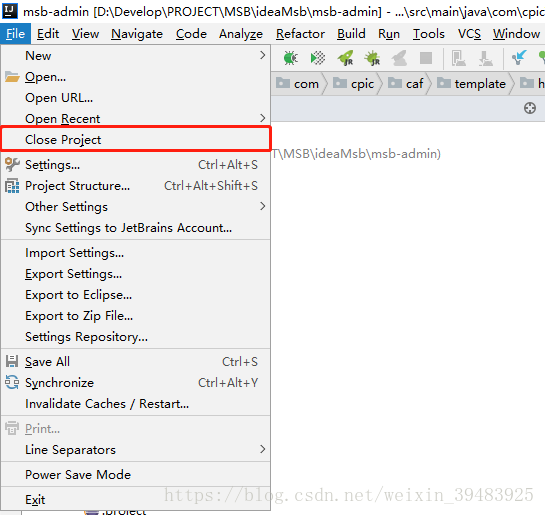Screen dimensions: 545x515
Task: Click the JRebel run rocket icon
Action: pyautogui.click(x=345, y=58)
